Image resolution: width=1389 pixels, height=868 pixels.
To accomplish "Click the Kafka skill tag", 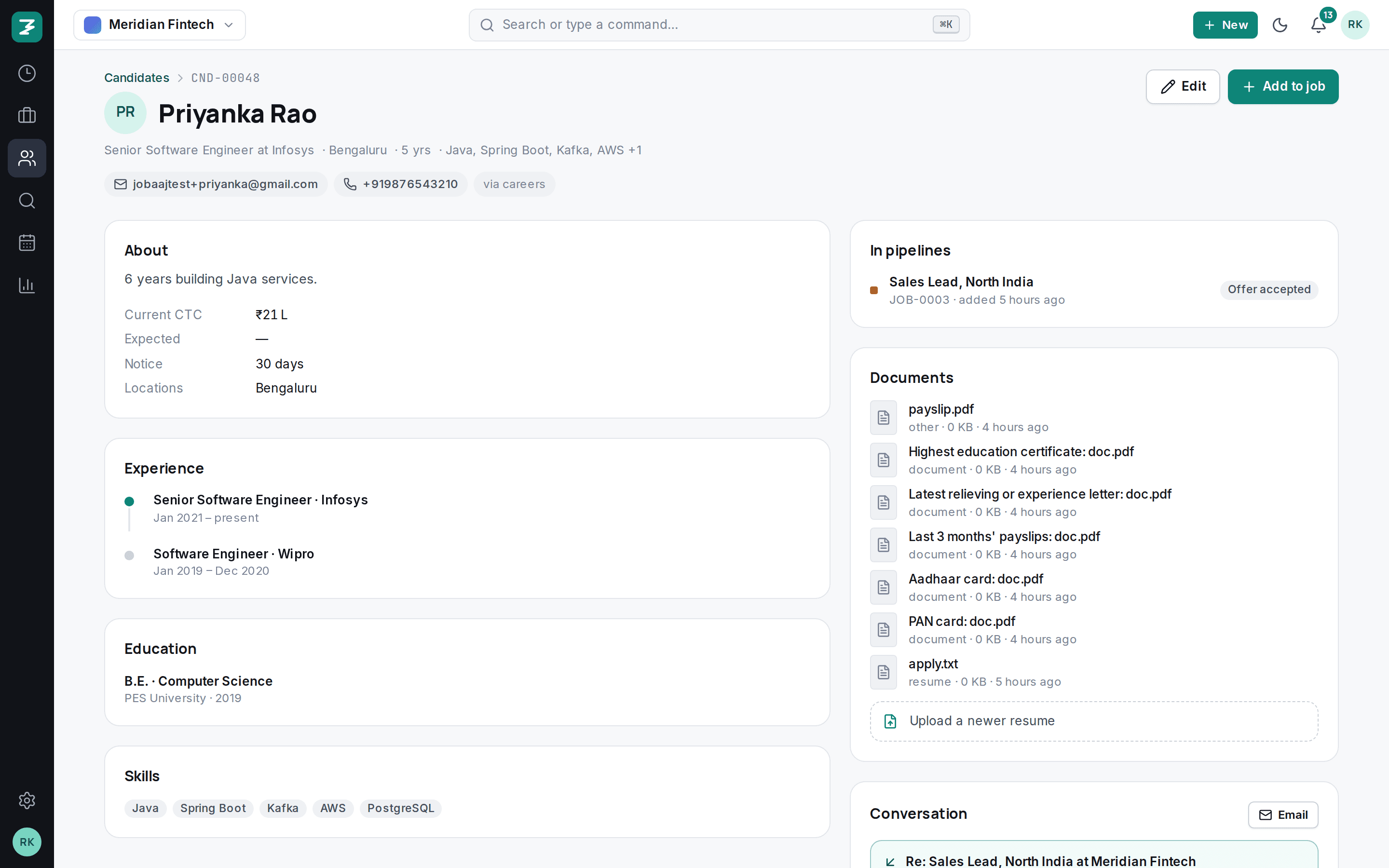I will 283,808.
